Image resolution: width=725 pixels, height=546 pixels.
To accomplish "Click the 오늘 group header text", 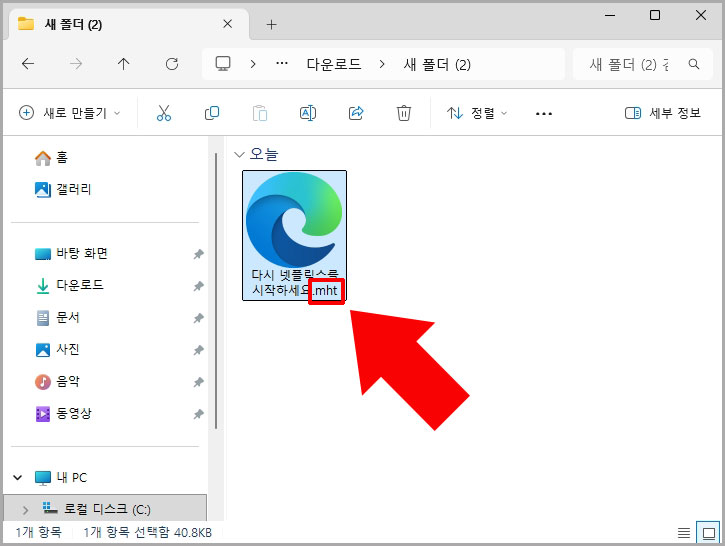I will pyautogui.click(x=264, y=153).
